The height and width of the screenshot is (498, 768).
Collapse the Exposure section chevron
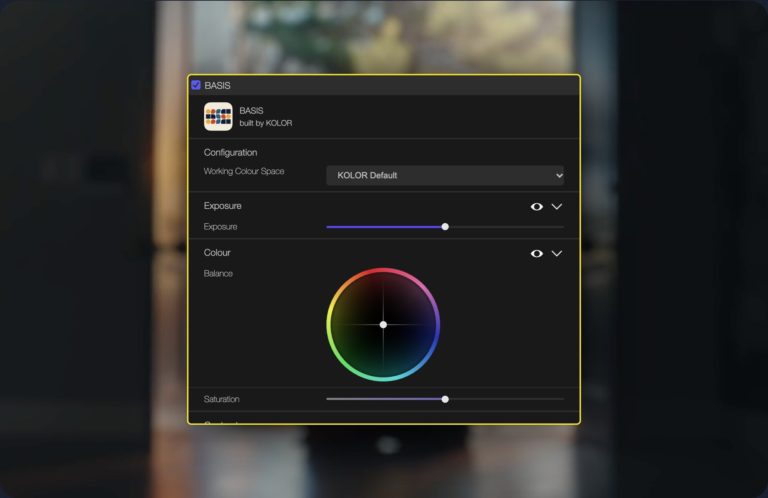coord(557,207)
